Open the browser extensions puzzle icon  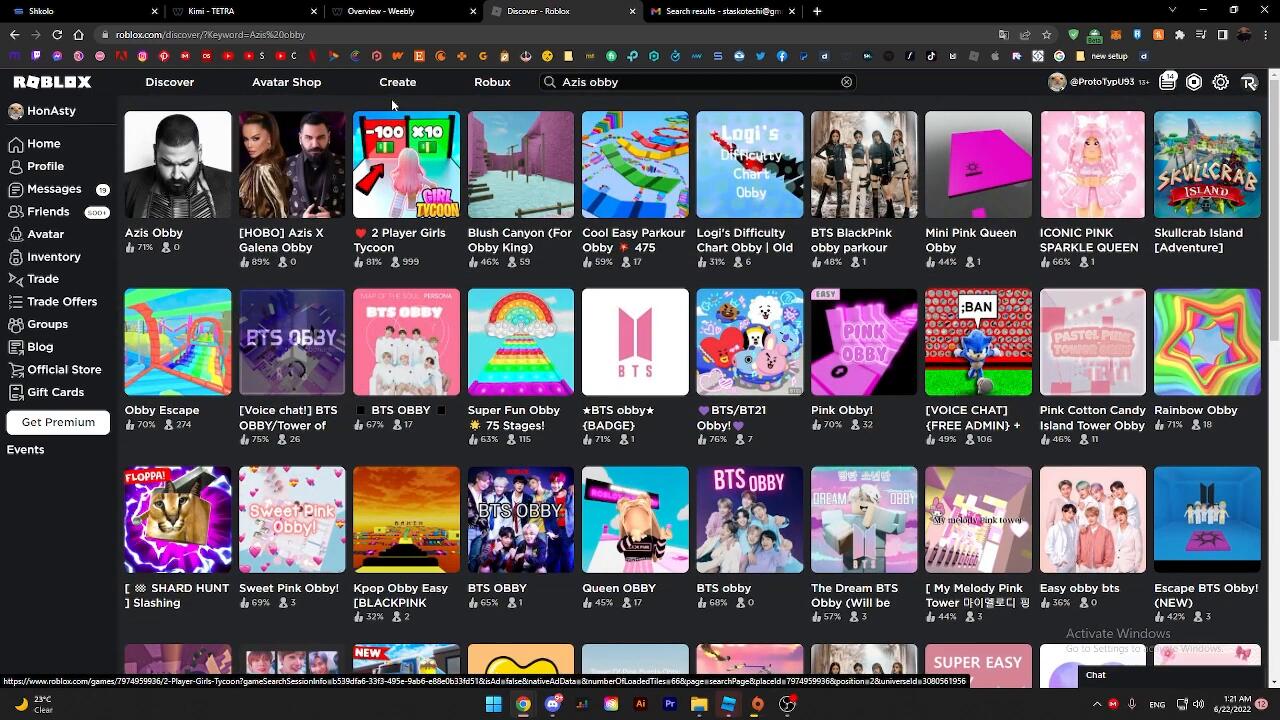1180,34
